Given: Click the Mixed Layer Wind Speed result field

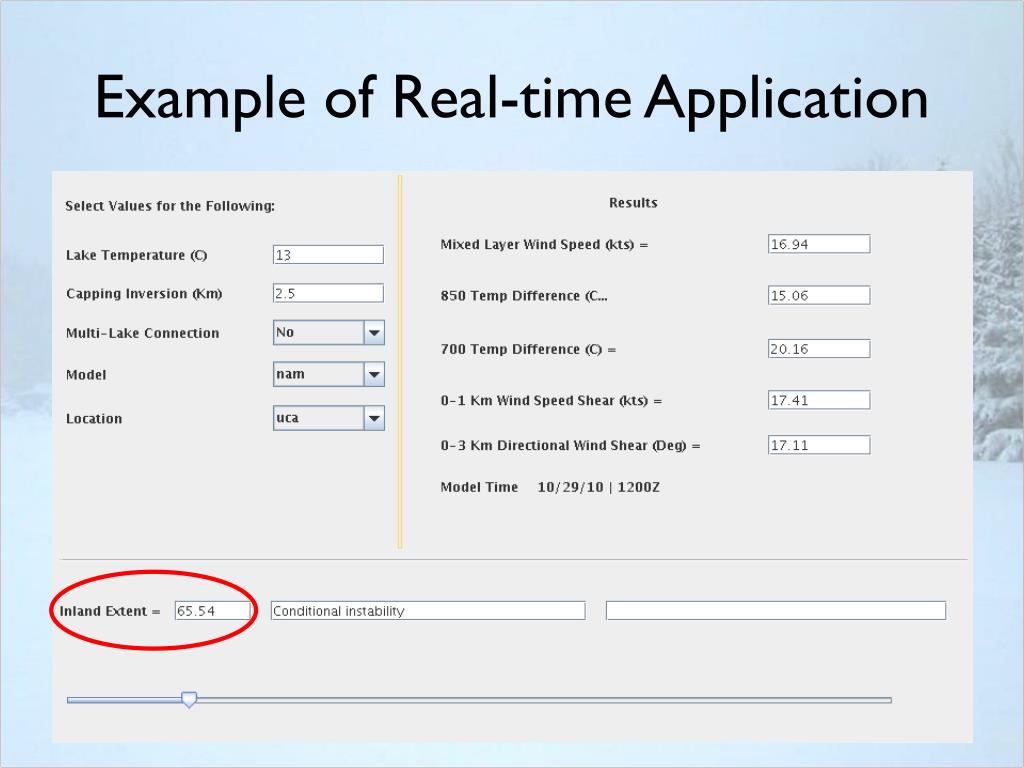Looking at the screenshot, I should point(818,244).
